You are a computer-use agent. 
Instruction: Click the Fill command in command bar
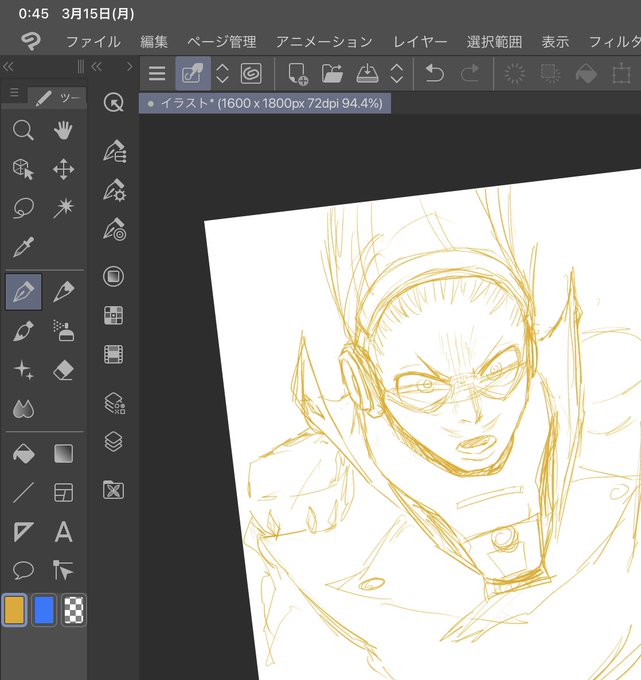tap(585, 74)
